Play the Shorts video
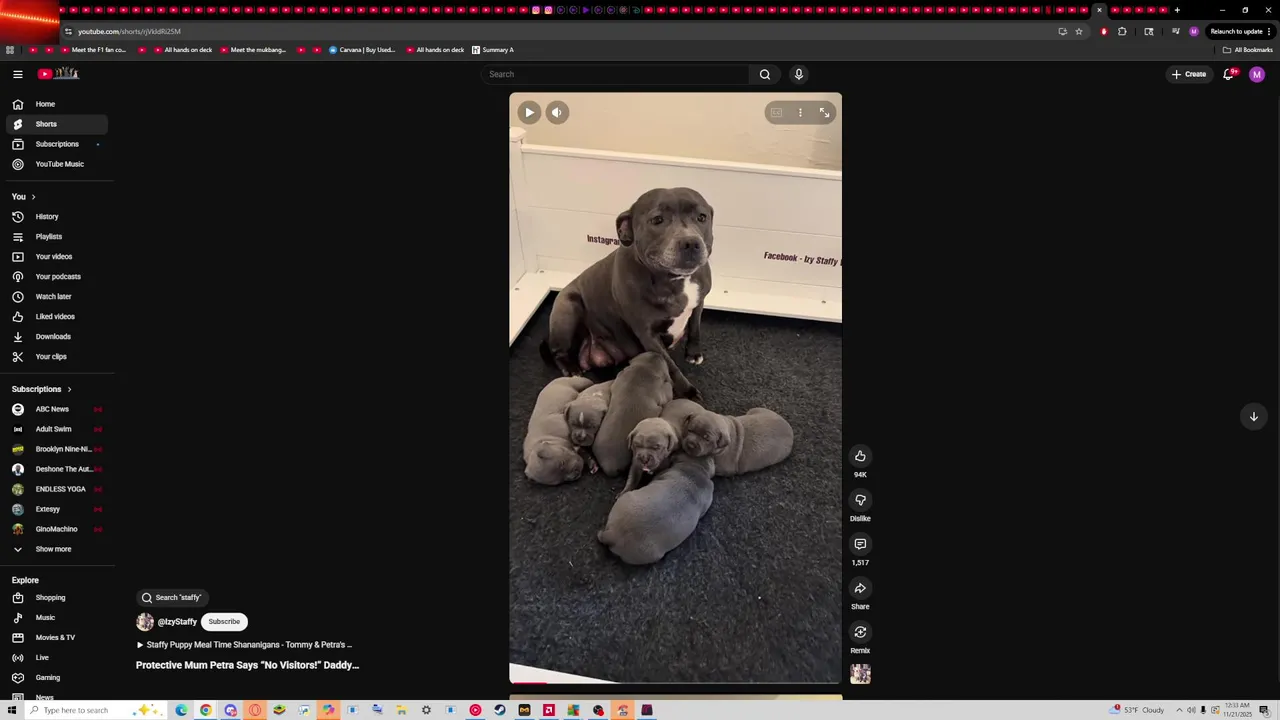The image size is (1280, 720). (529, 113)
